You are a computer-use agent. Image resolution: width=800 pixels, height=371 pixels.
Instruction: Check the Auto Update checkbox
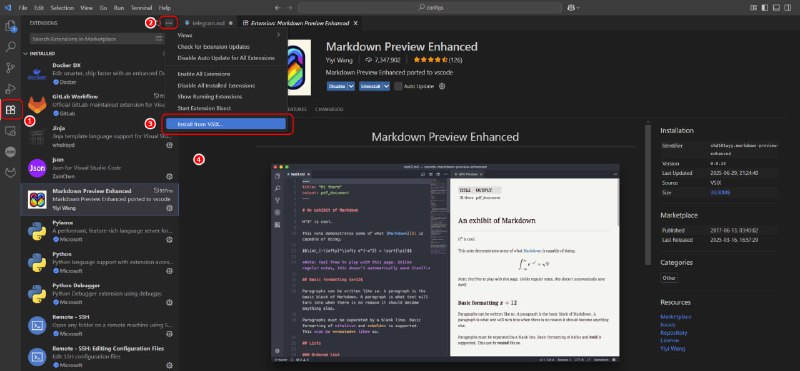pos(398,86)
